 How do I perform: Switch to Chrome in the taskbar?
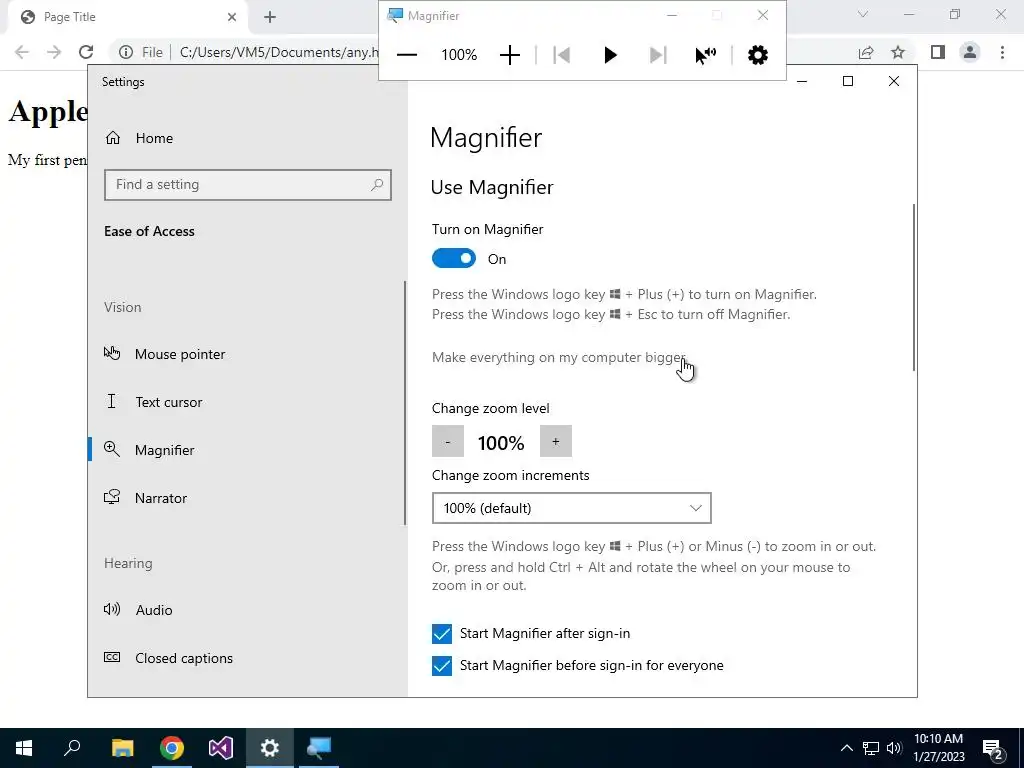pos(172,748)
